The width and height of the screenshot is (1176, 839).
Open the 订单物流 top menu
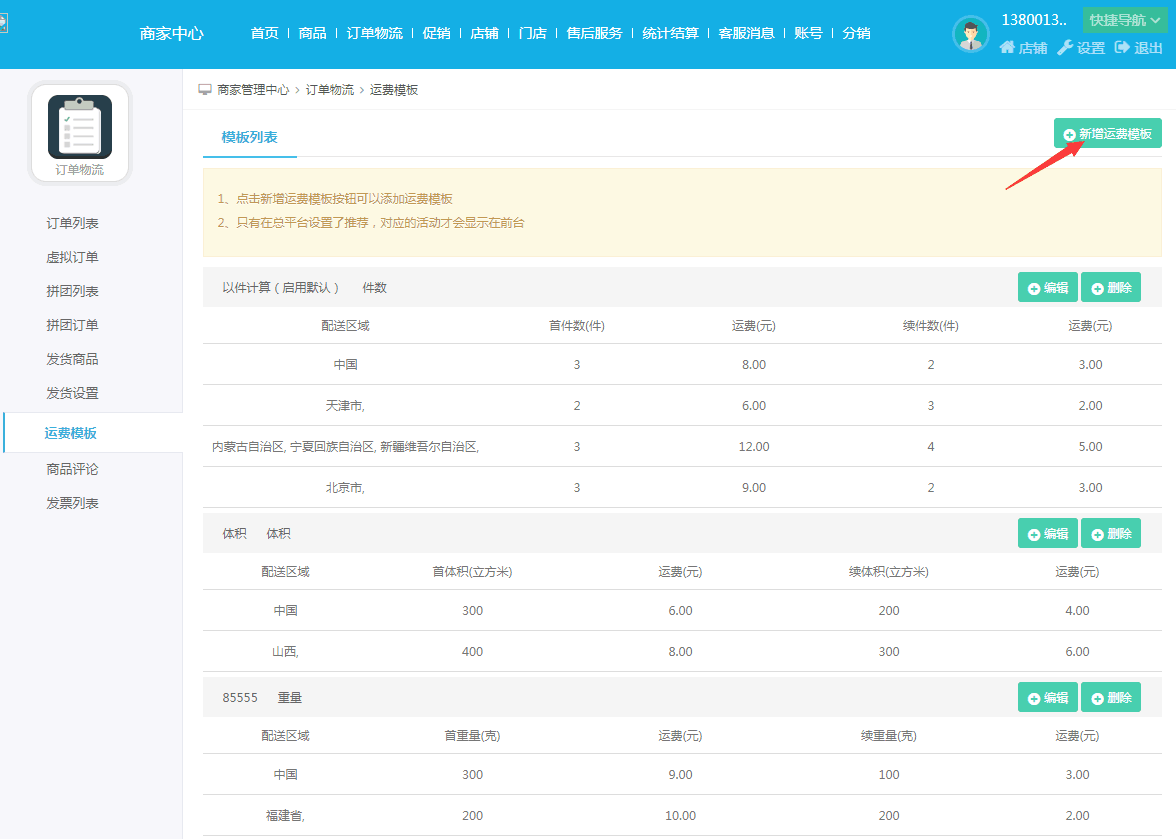click(x=374, y=33)
